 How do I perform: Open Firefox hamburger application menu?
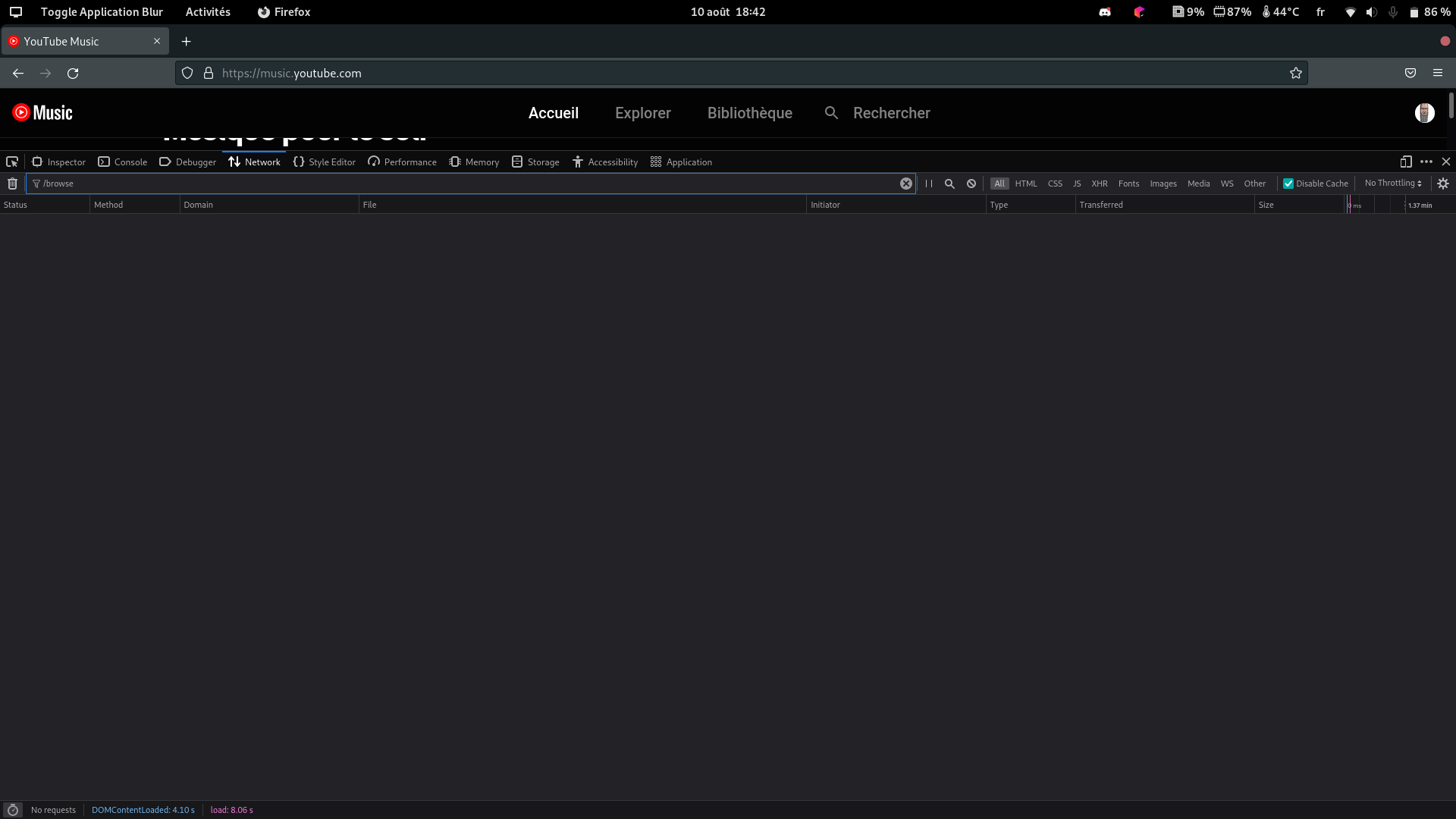tap(1437, 73)
